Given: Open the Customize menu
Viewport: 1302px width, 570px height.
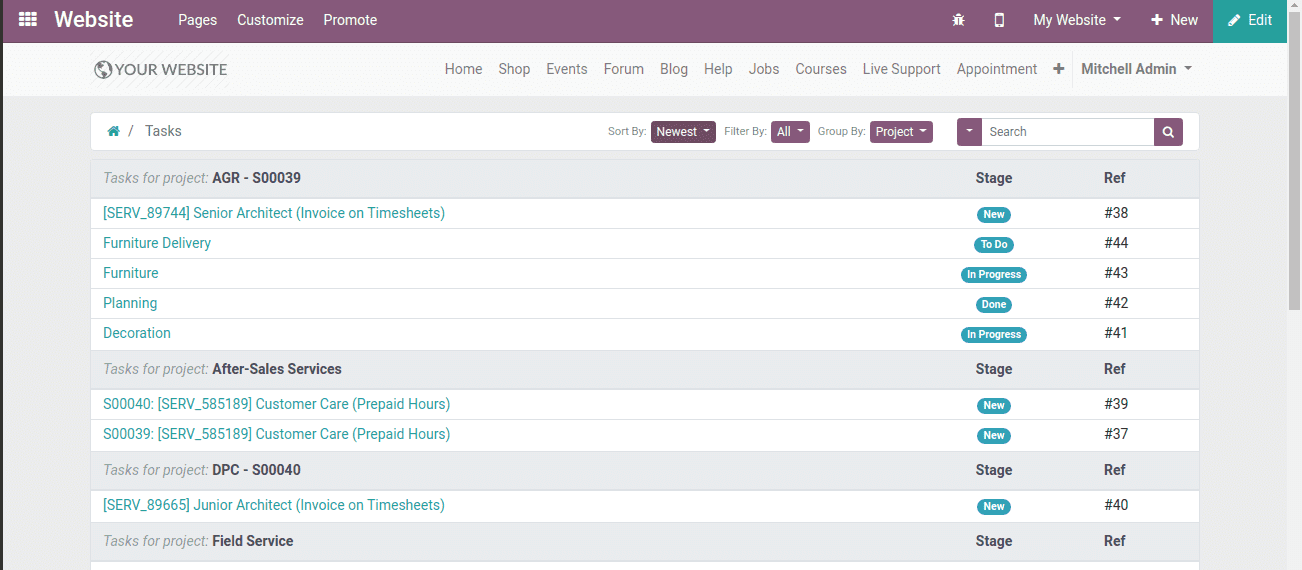Looking at the screenshot, I should 270,20.
